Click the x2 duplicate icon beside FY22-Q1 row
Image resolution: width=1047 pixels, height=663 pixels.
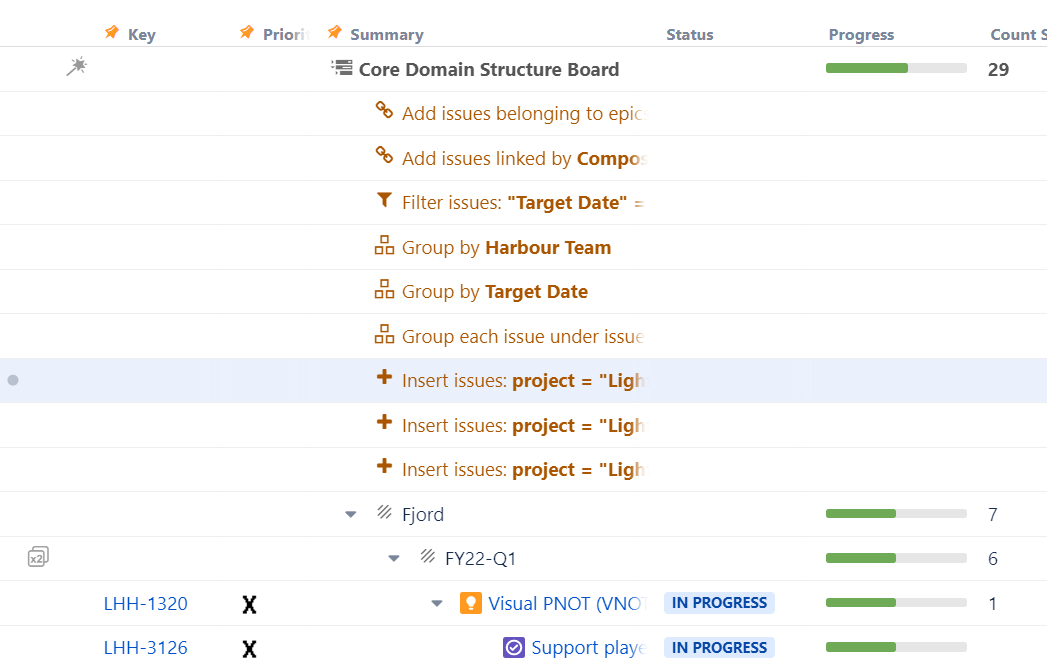point(38,556)
